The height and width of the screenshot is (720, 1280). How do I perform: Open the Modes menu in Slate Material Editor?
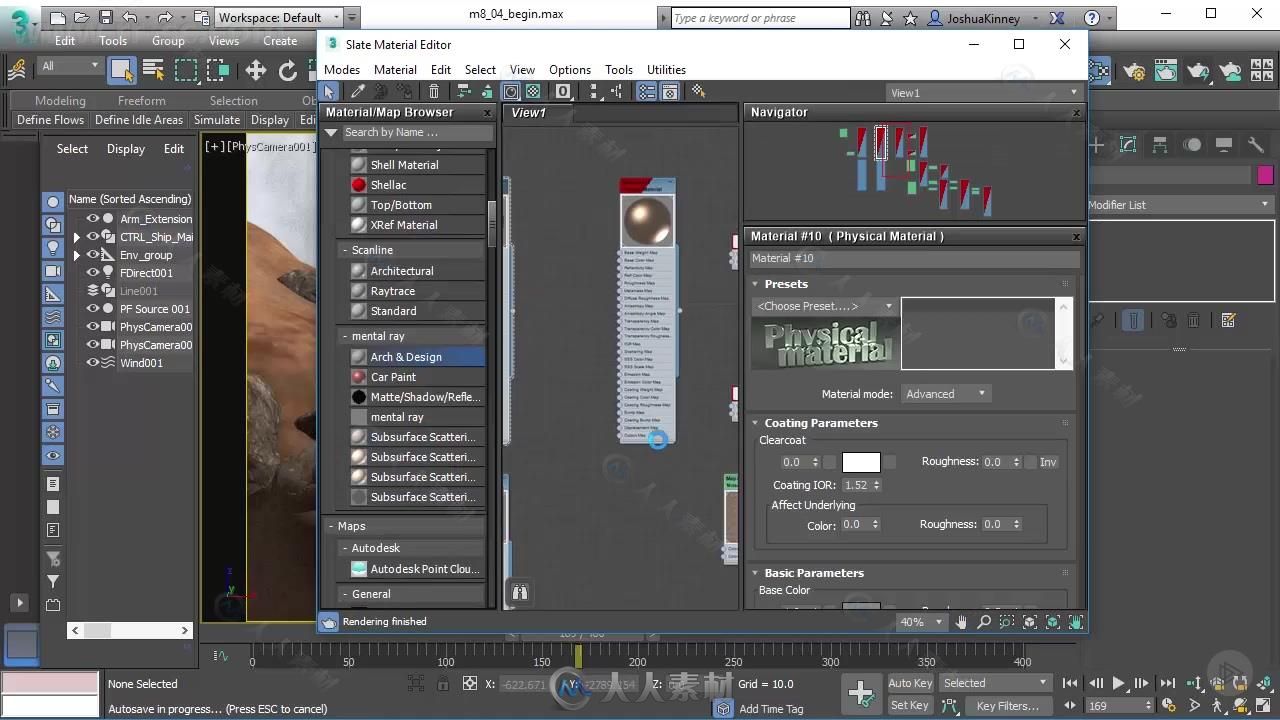tap(342, 70)
